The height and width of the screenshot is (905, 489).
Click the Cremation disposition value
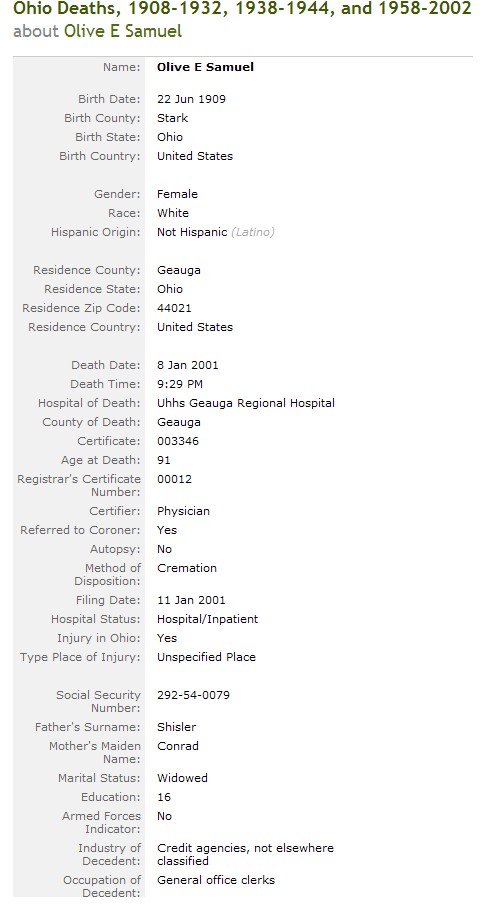click(186, 569)
